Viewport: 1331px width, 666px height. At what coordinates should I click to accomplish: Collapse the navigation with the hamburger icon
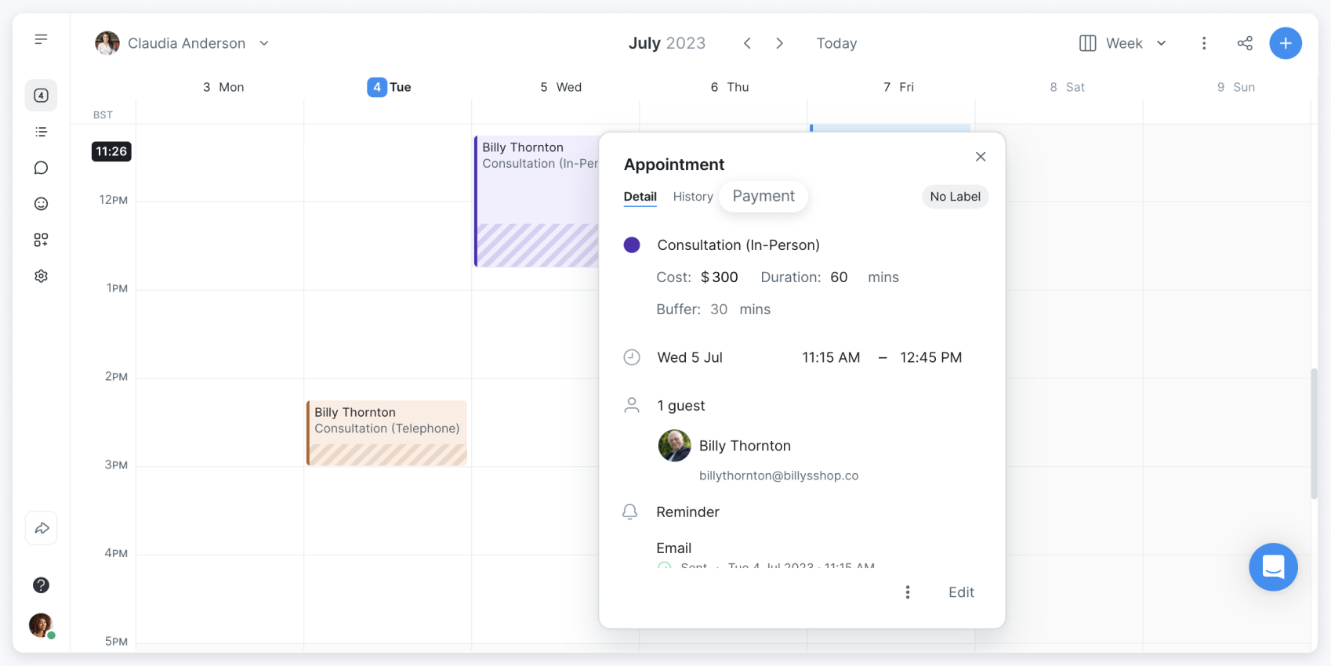[40, 39]
